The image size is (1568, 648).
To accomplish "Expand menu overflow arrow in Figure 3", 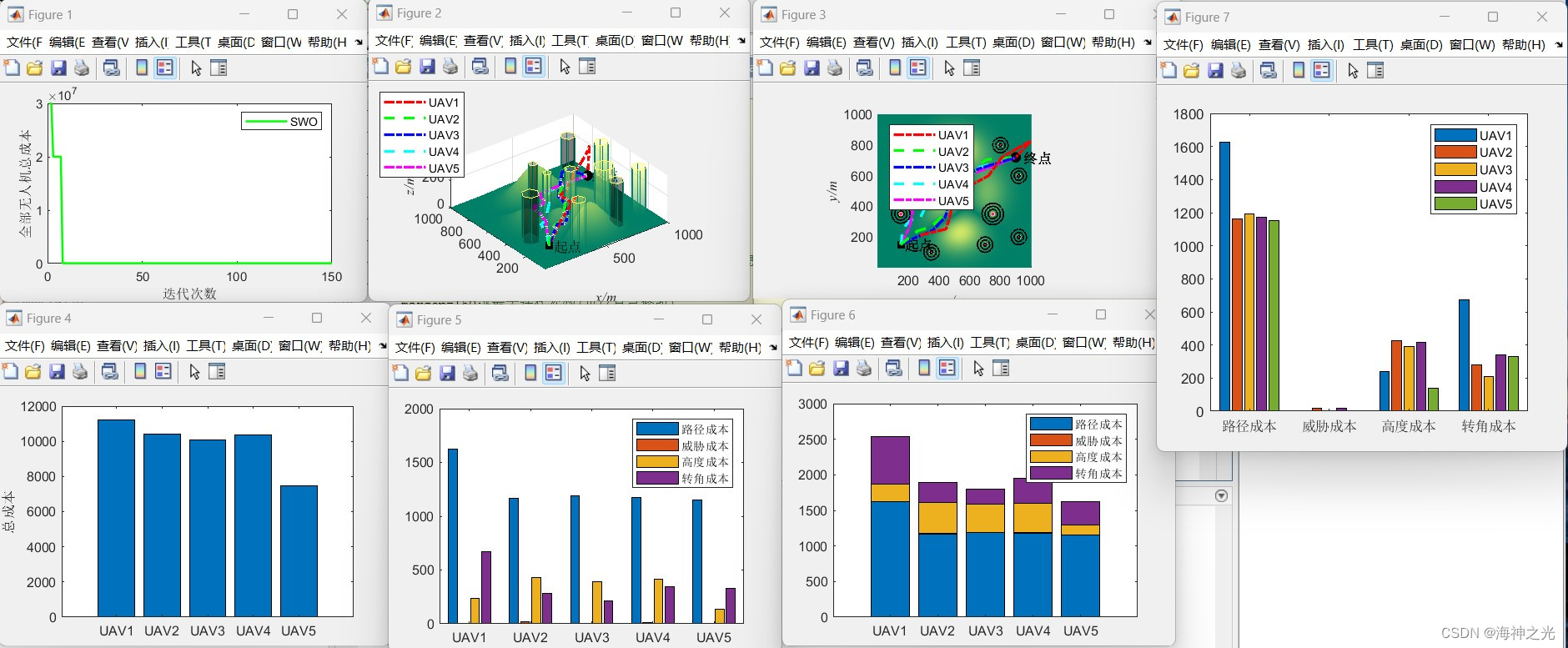I will coord(1148,42).
